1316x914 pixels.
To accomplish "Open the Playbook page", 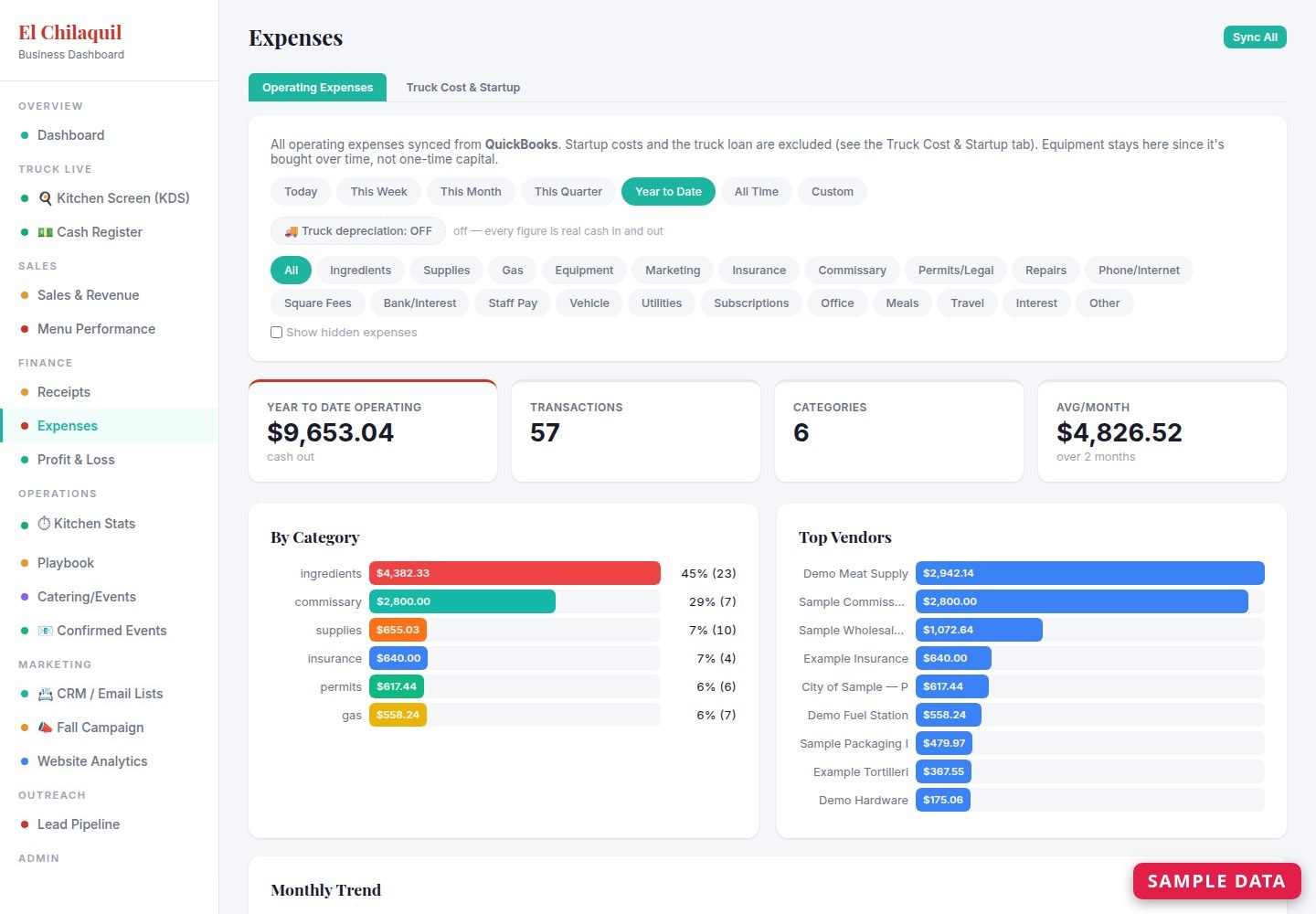I will (109, 563).
